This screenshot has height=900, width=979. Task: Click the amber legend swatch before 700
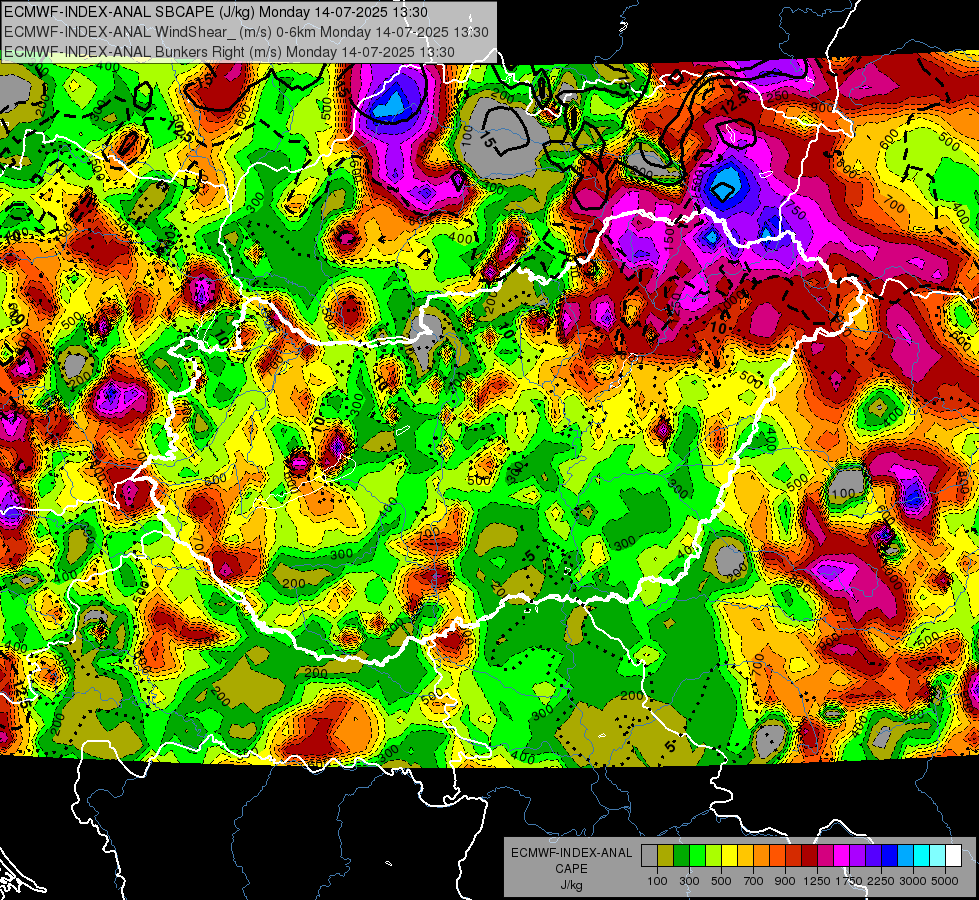(745, 856)
